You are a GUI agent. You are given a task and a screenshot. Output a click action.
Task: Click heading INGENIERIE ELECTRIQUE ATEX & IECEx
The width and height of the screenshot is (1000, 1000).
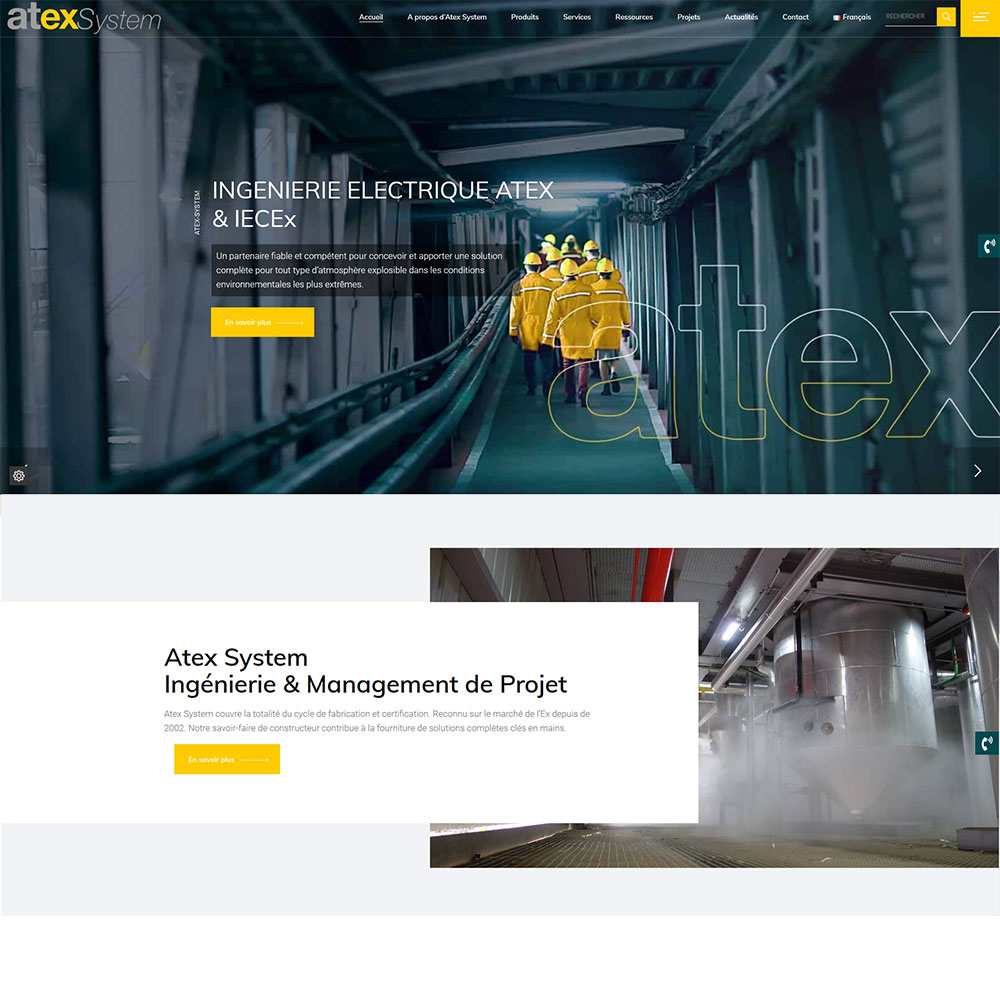[383, 204]
